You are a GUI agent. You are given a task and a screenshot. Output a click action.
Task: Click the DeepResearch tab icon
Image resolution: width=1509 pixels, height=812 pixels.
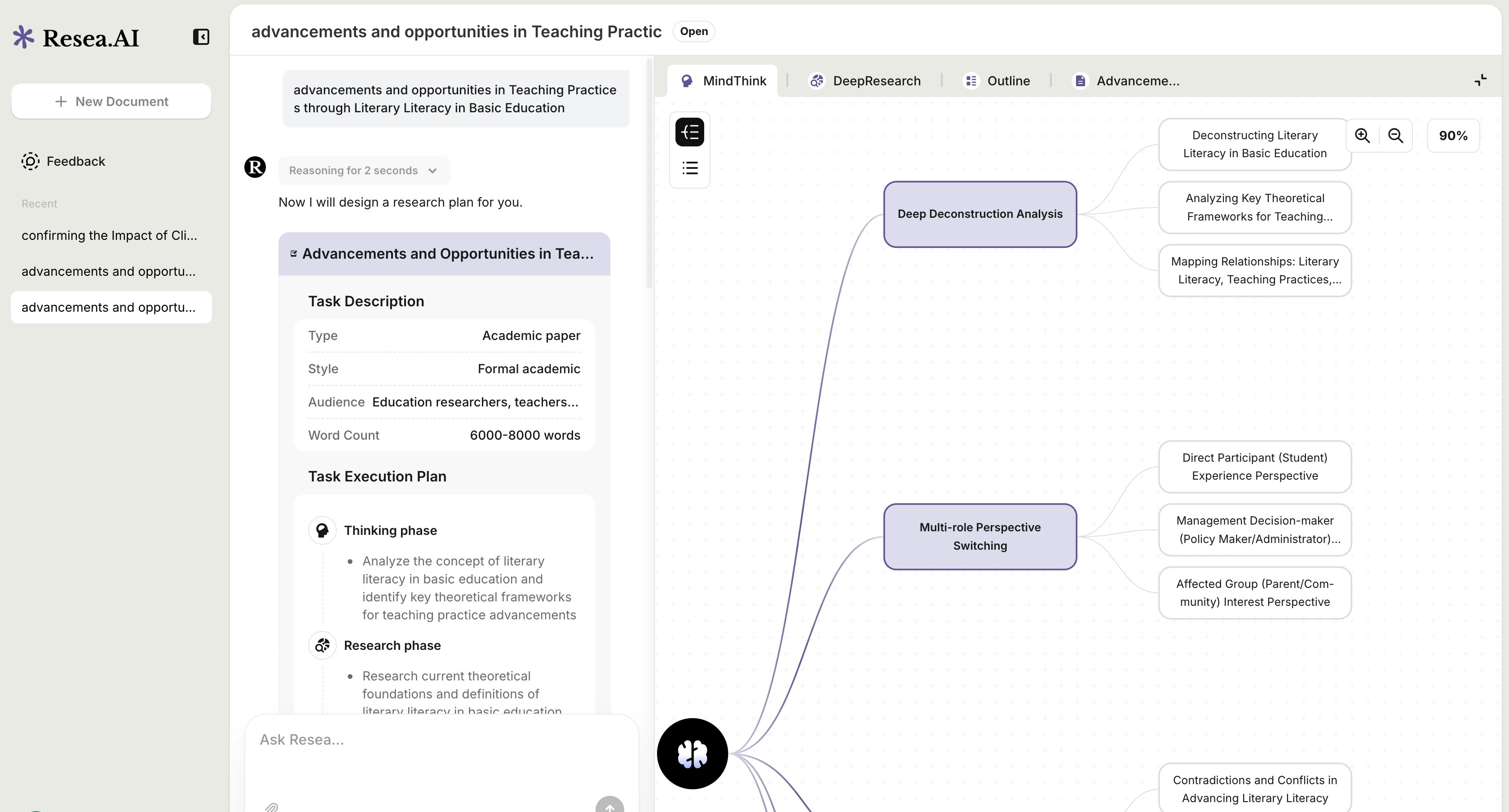[x=816, y=81]
